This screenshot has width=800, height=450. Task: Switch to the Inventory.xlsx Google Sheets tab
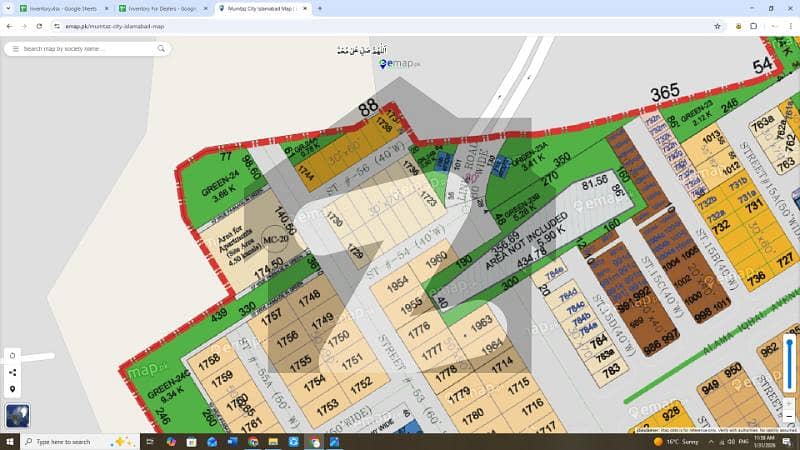click(57, 8)
